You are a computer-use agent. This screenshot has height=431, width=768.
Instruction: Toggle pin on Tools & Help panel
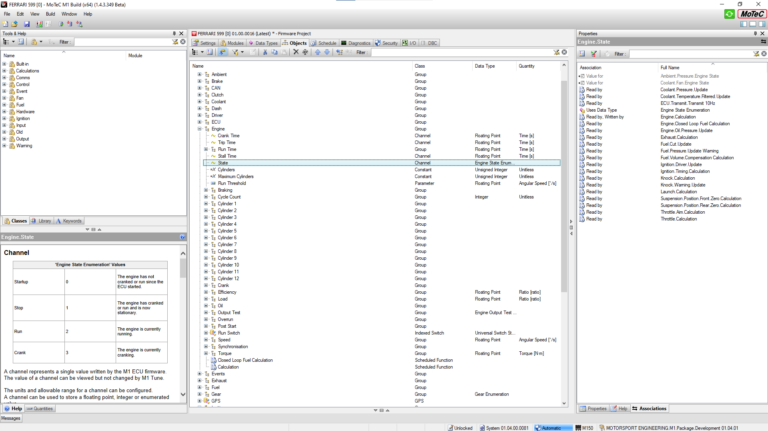(174, 33)
